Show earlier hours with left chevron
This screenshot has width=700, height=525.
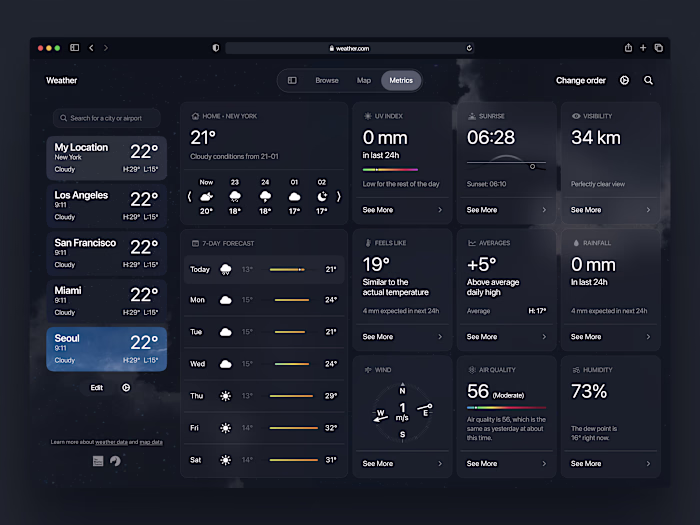coord(189,196)
